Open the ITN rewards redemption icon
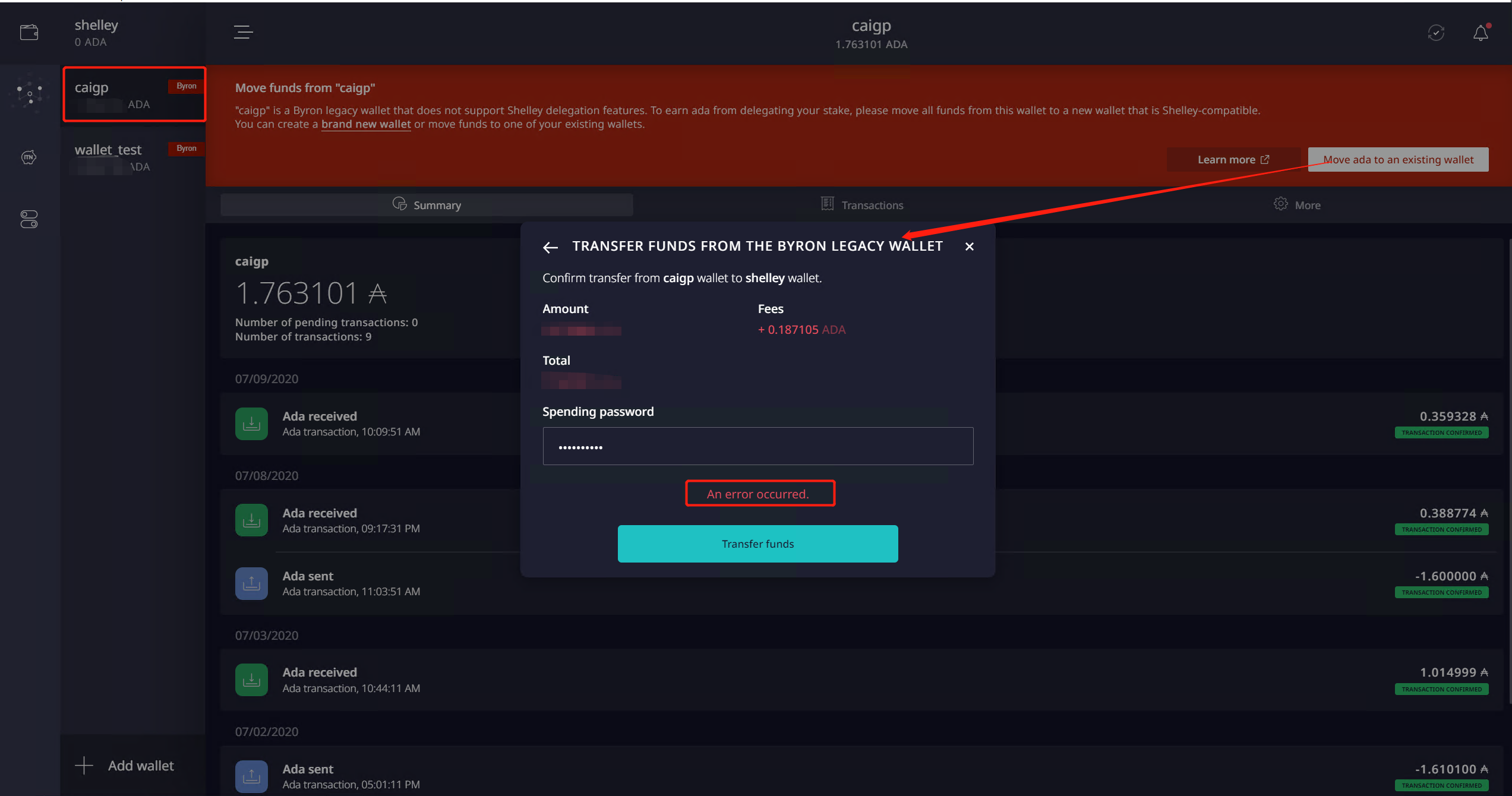Viewport: 1512px width, 796px height. [29, 157]
